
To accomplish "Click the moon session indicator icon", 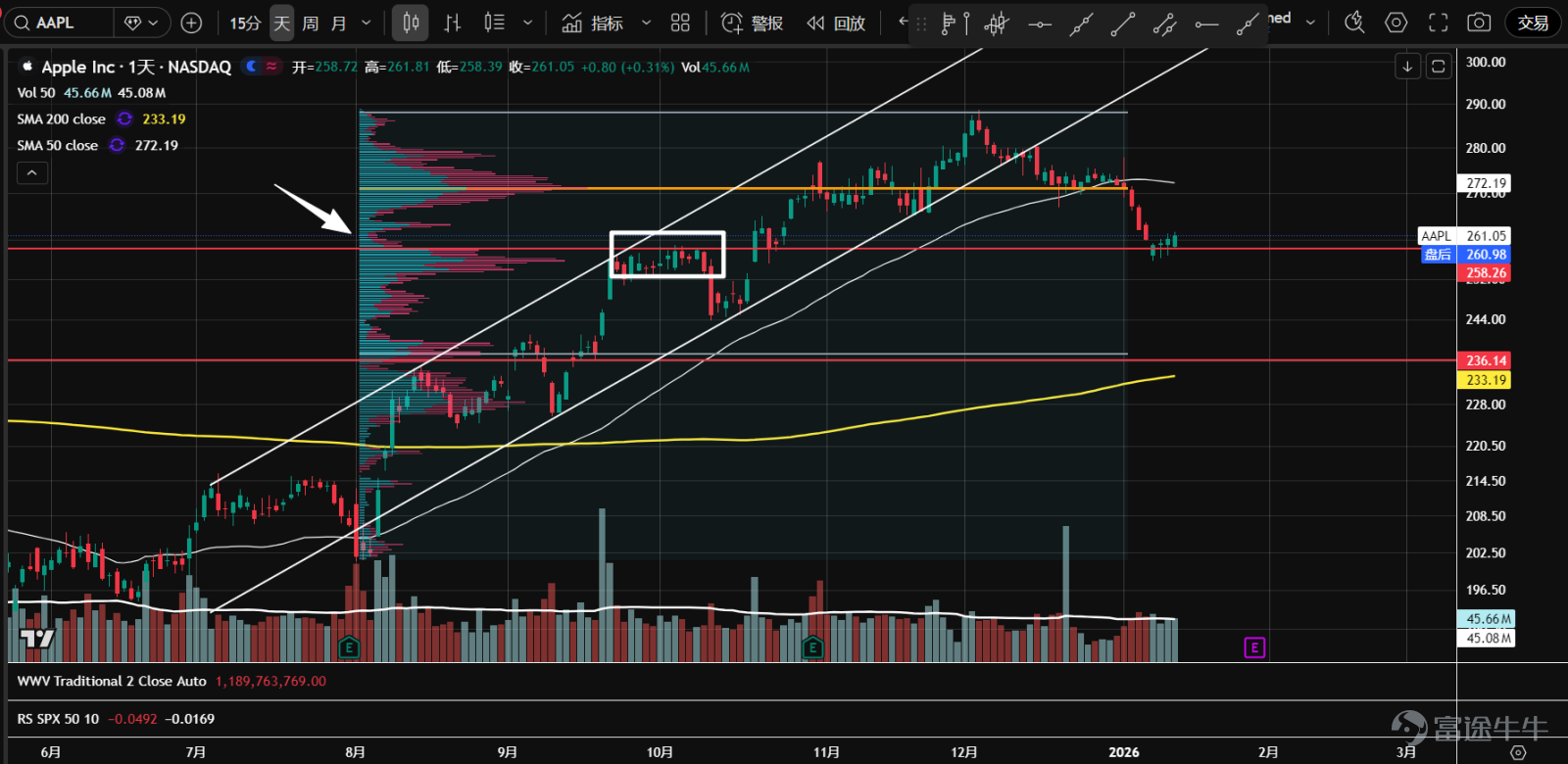I will click(x=251, y=66).
